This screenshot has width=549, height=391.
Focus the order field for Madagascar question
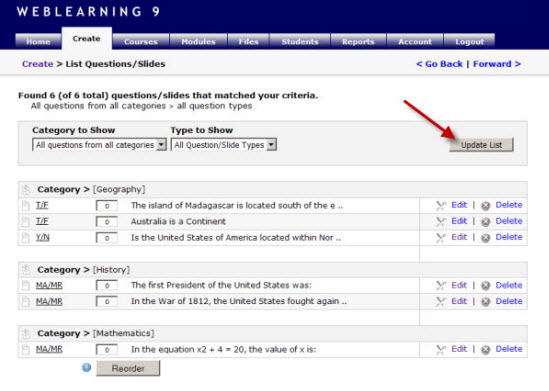pos(106,206)
